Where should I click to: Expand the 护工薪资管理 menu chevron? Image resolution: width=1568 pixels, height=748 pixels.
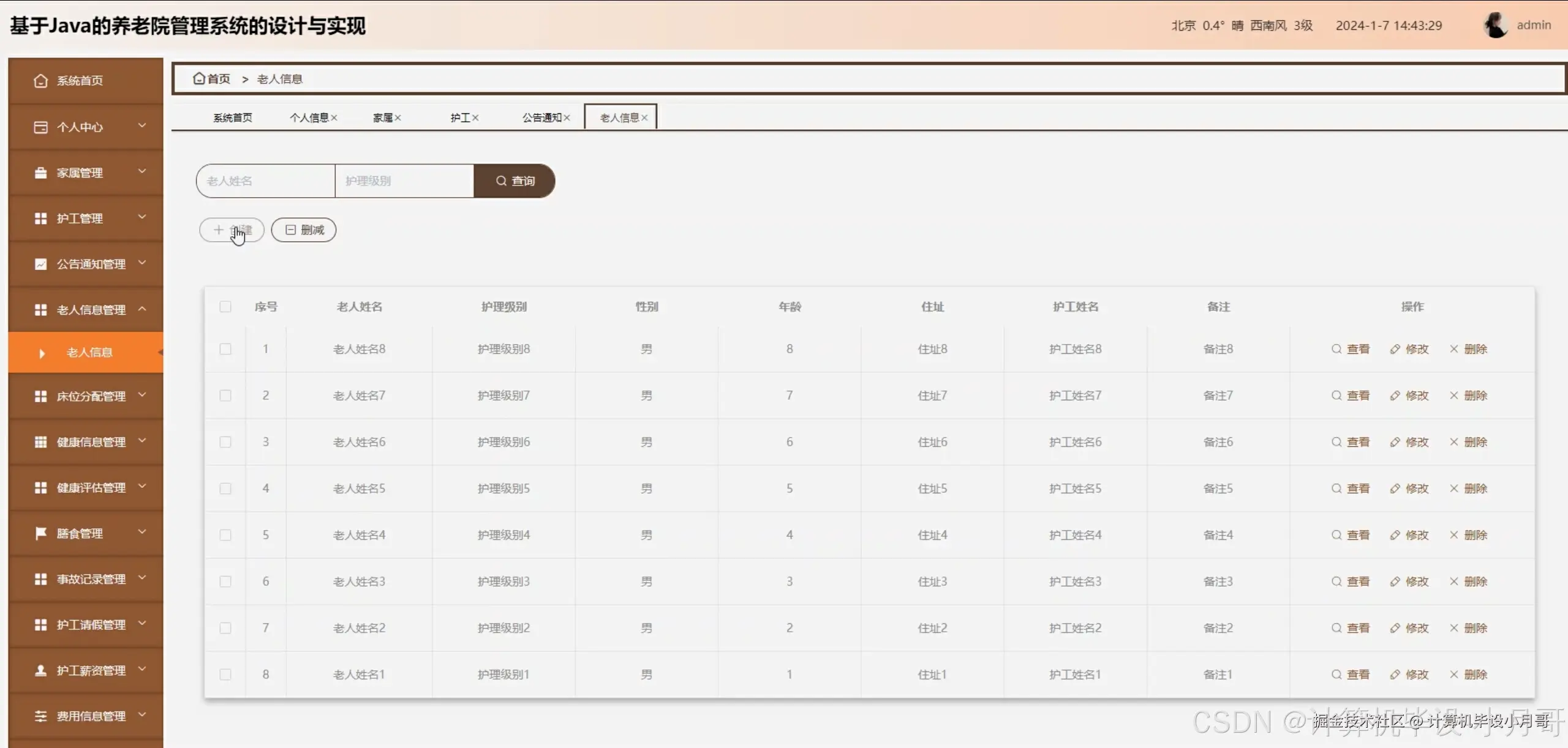pyautogui.click(x=142, y=670)
